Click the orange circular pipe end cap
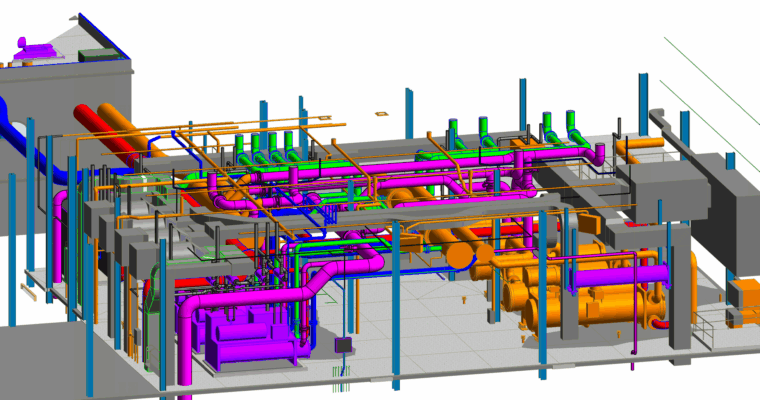 [x=460, y=256]
